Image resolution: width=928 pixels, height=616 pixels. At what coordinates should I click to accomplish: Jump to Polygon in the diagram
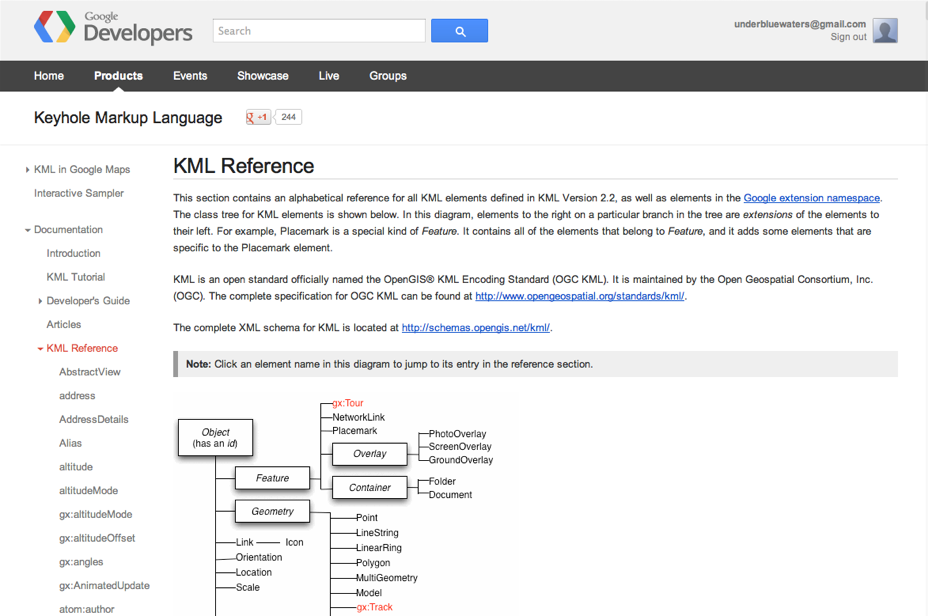(373, 563)
